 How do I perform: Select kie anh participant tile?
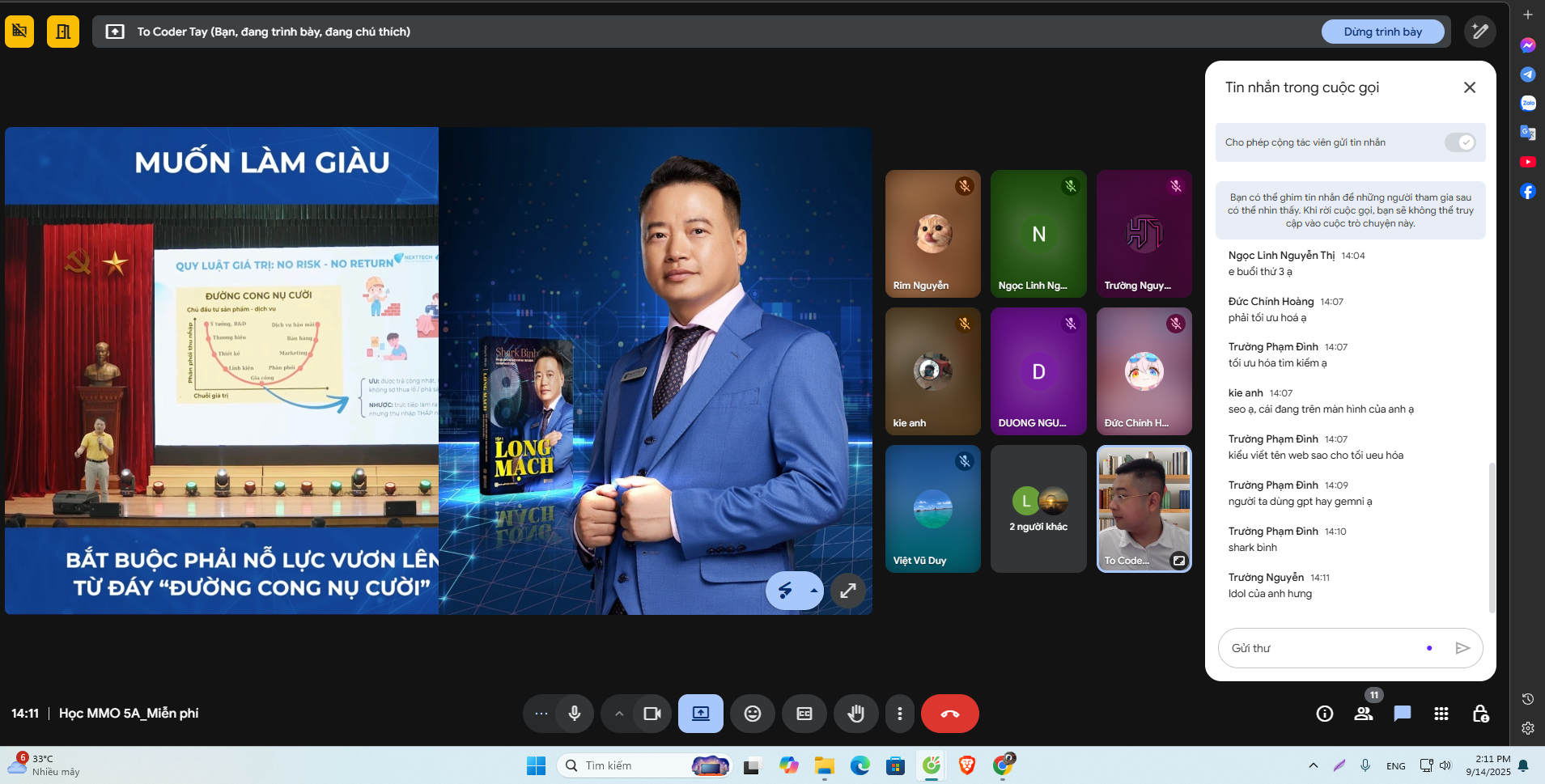[933, 371]
